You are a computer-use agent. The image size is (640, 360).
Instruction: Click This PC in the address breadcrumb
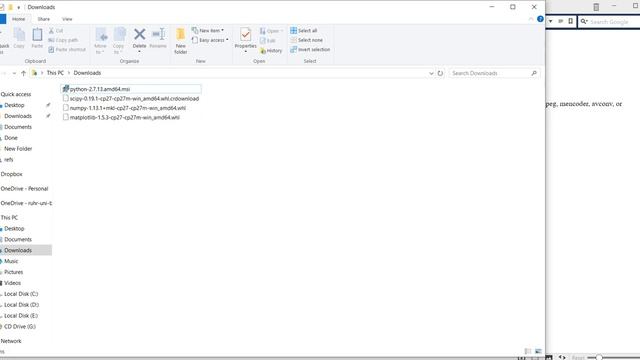pos(55,73)
